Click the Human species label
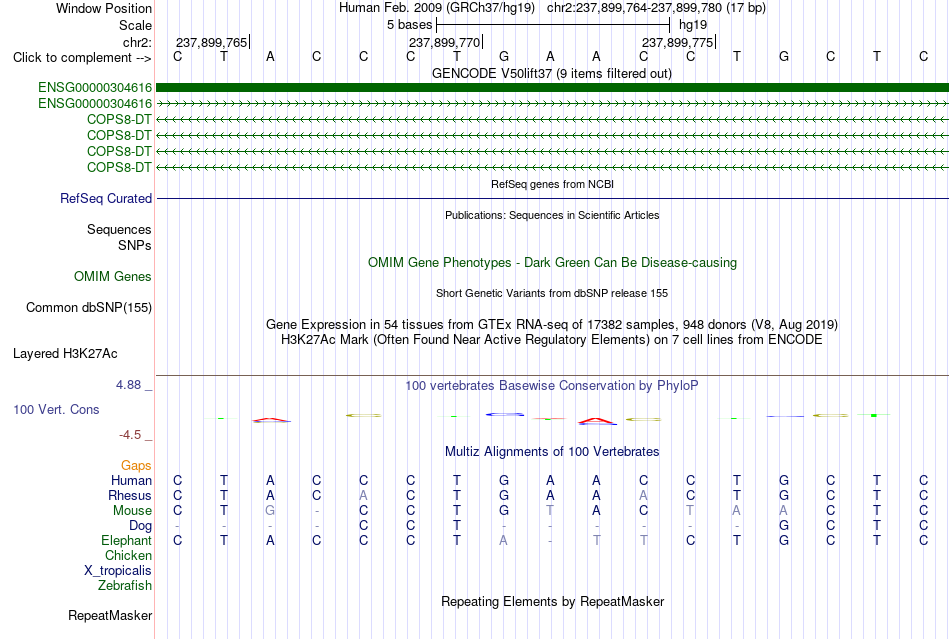The image size is (950, 639). 131,480
